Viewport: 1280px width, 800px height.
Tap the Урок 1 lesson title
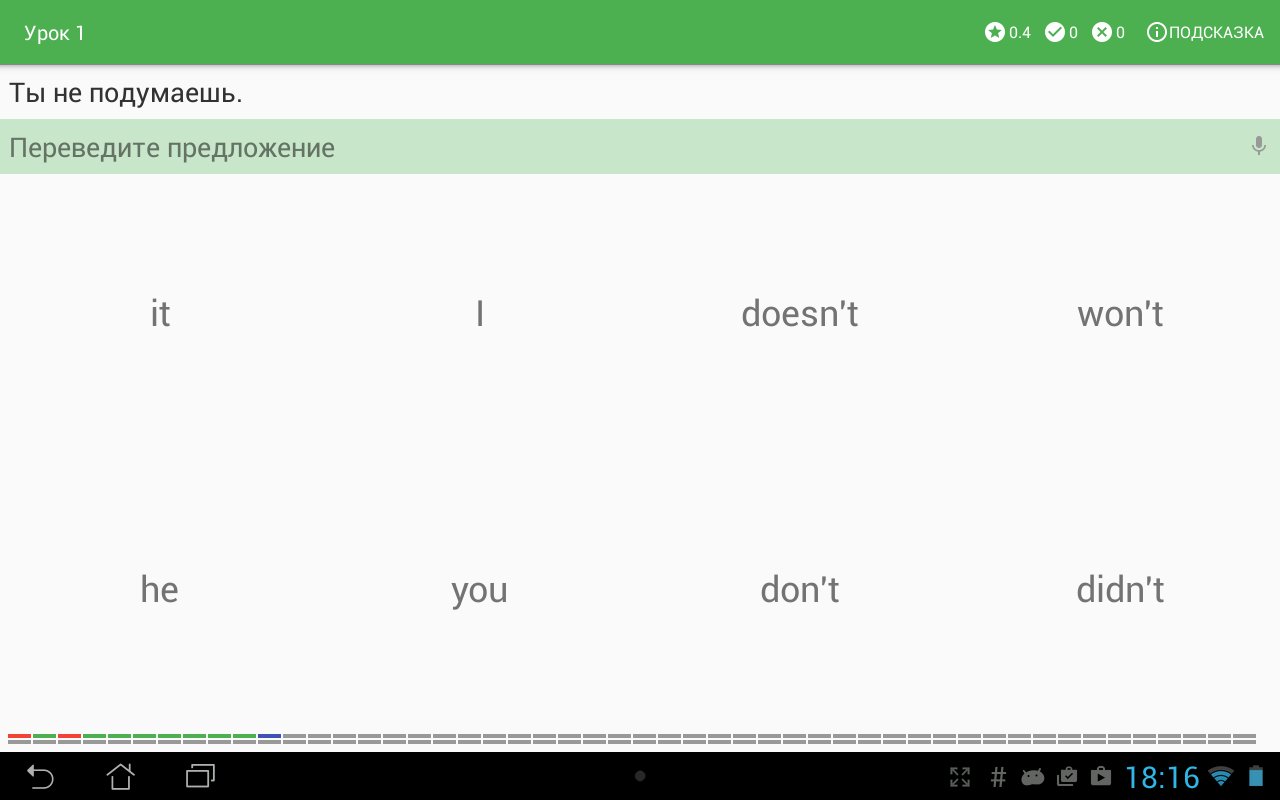coord(55,33)
